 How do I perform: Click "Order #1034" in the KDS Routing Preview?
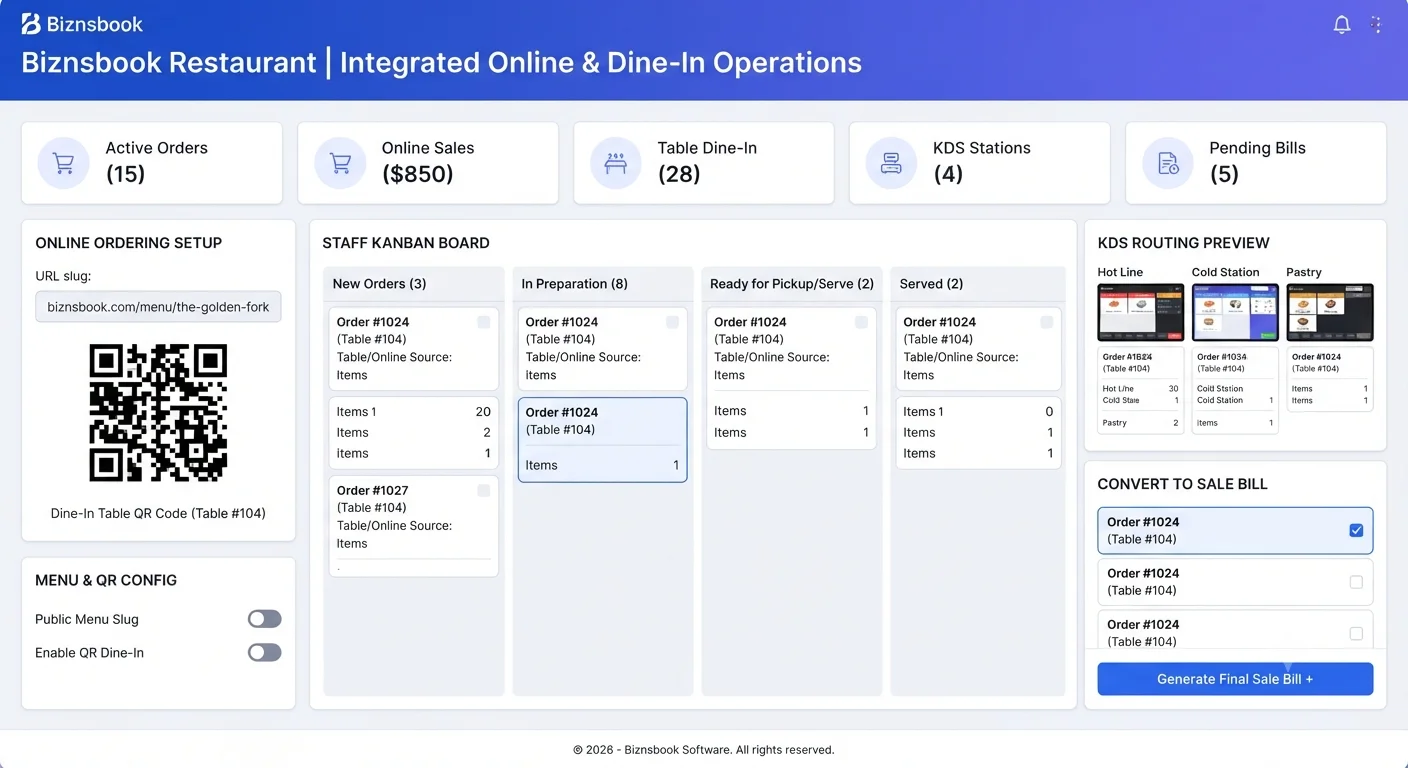click(1222, 357)
